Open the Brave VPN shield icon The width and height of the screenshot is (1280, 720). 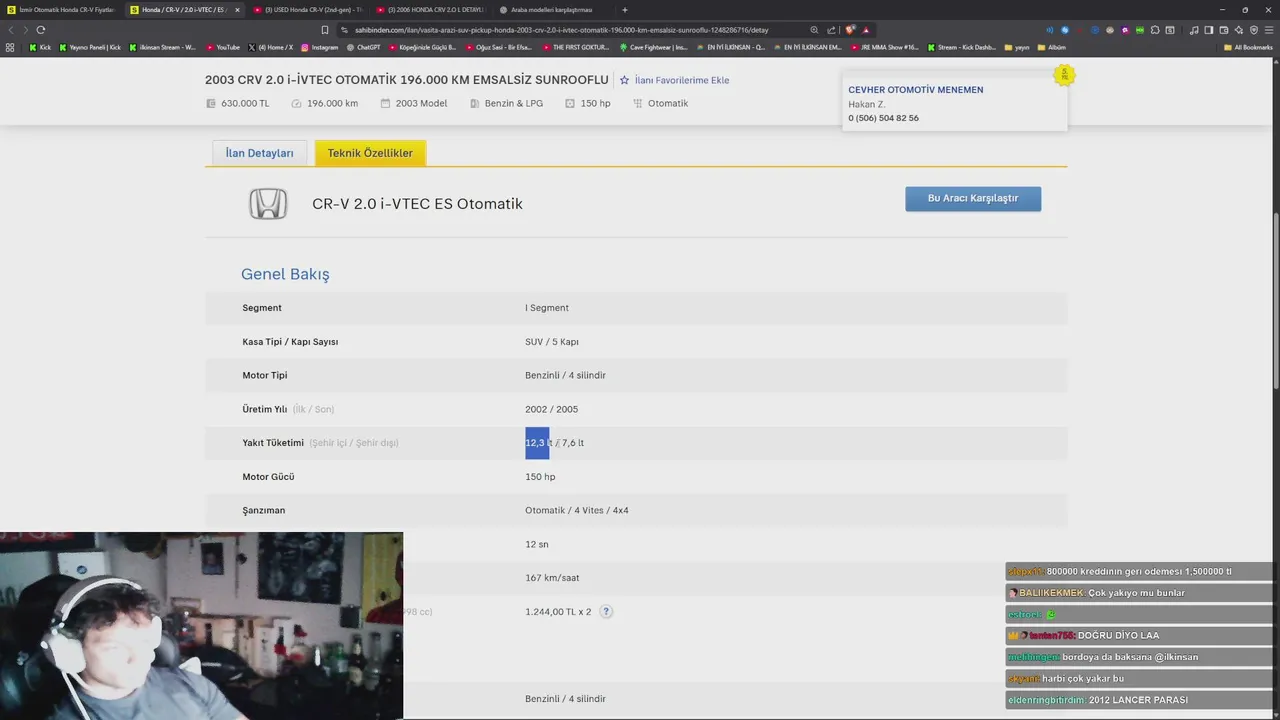(1254, 30)
